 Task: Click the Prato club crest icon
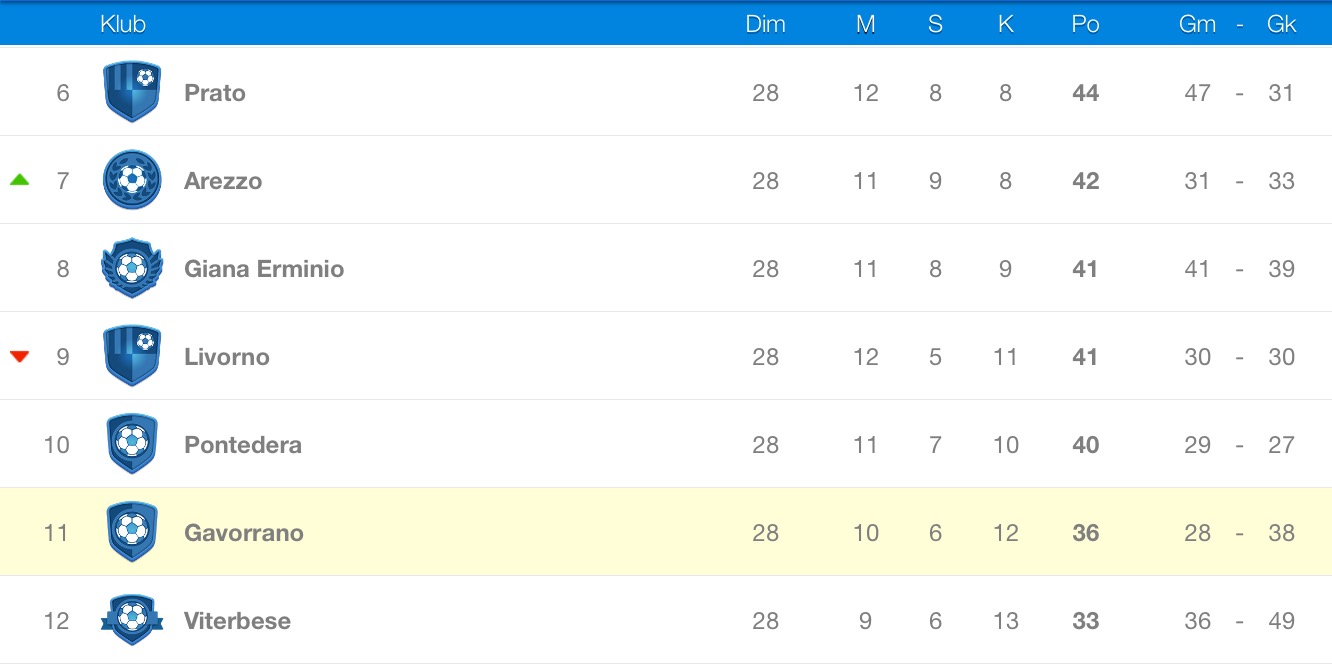pyautogui.click(x=132, y=92)
